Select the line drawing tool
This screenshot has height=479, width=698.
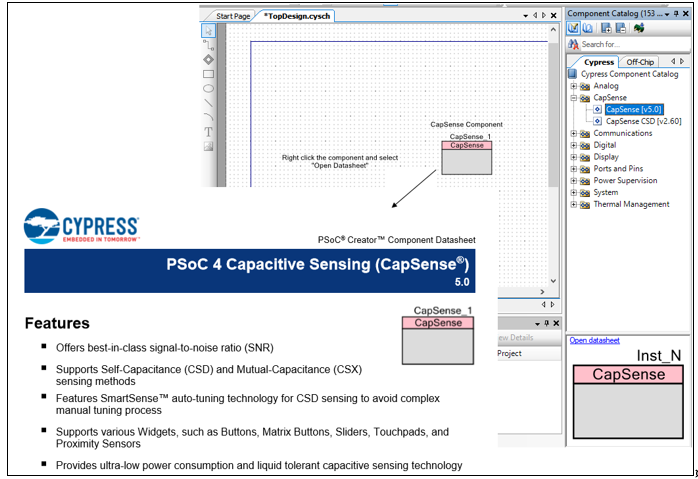point(208,103)
